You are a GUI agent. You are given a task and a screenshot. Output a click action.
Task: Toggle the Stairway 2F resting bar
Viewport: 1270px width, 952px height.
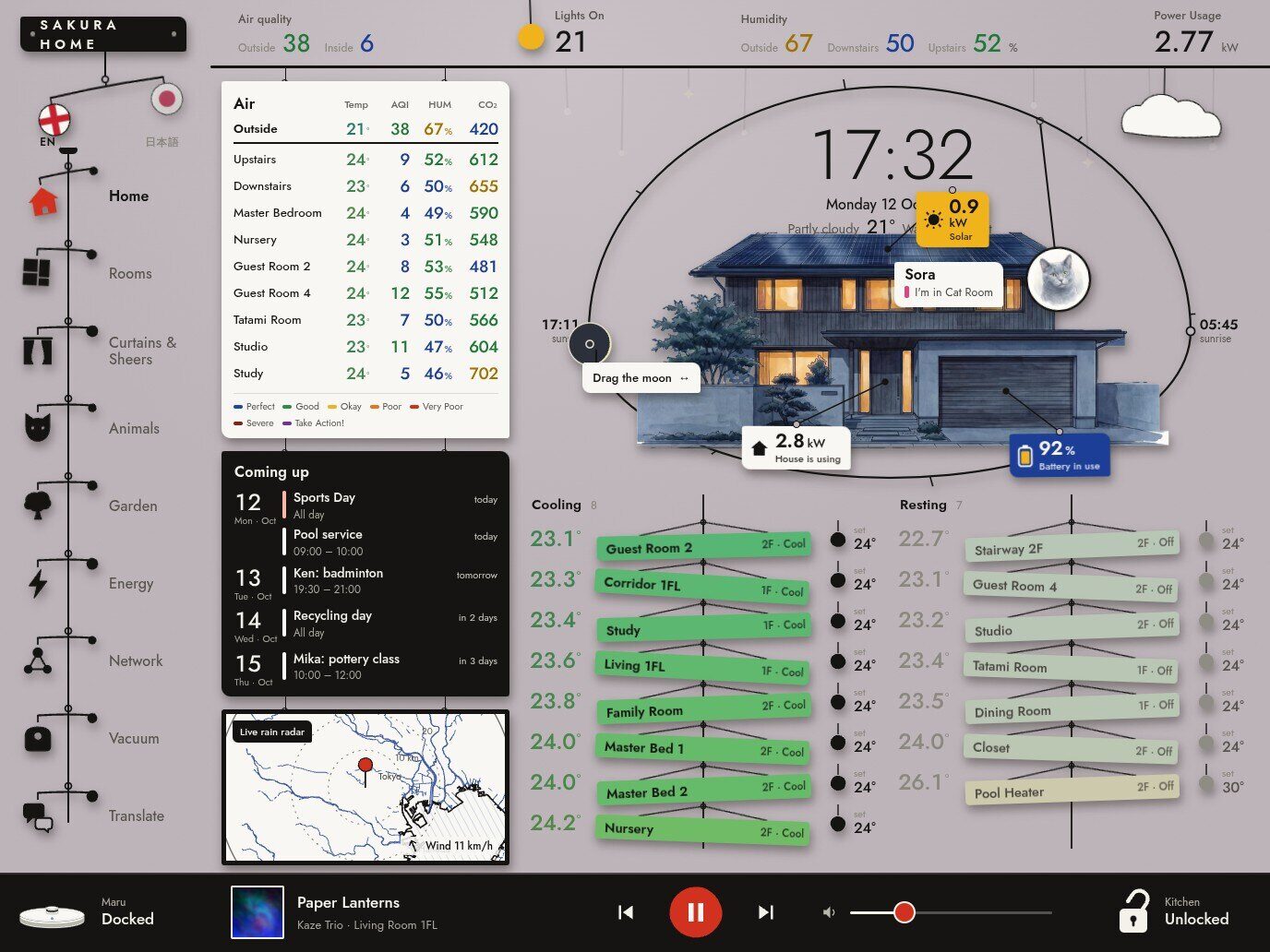click(x=1072, y=546)
